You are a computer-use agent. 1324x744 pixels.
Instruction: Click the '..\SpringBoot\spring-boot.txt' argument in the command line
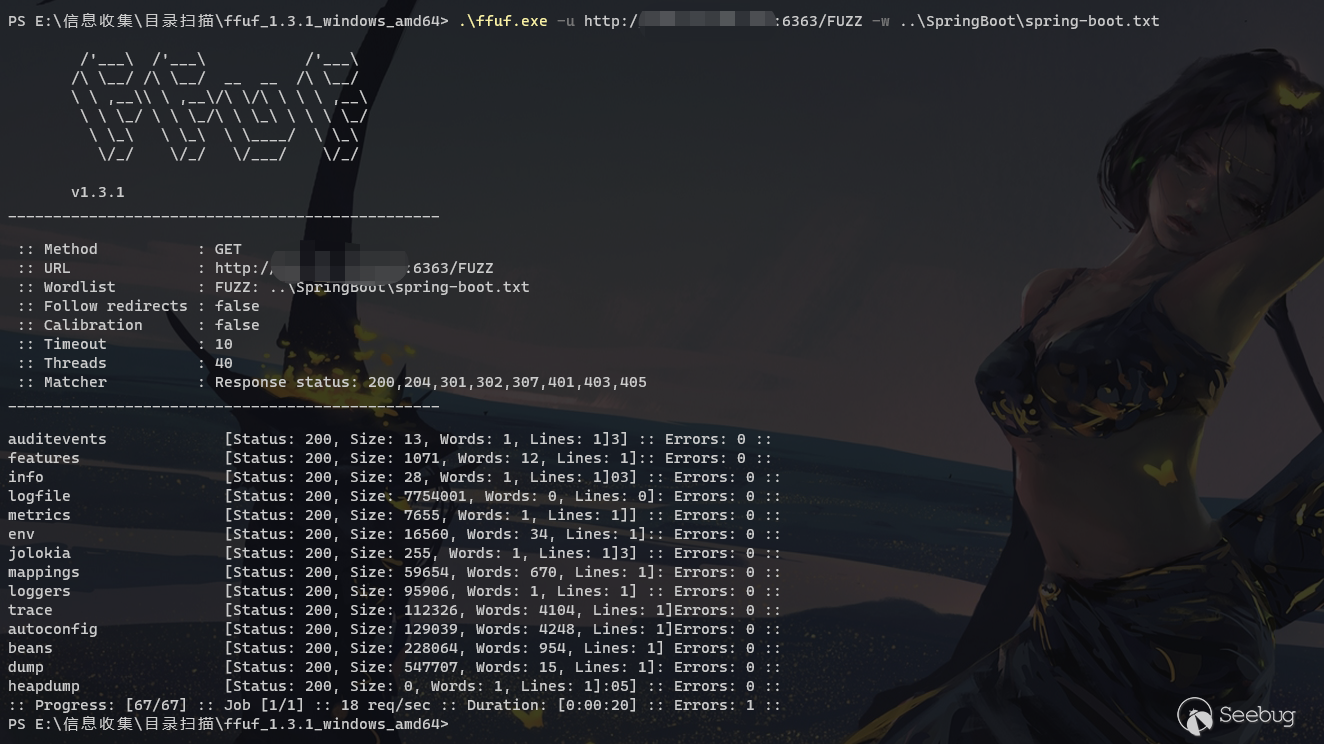[1029, 21]
